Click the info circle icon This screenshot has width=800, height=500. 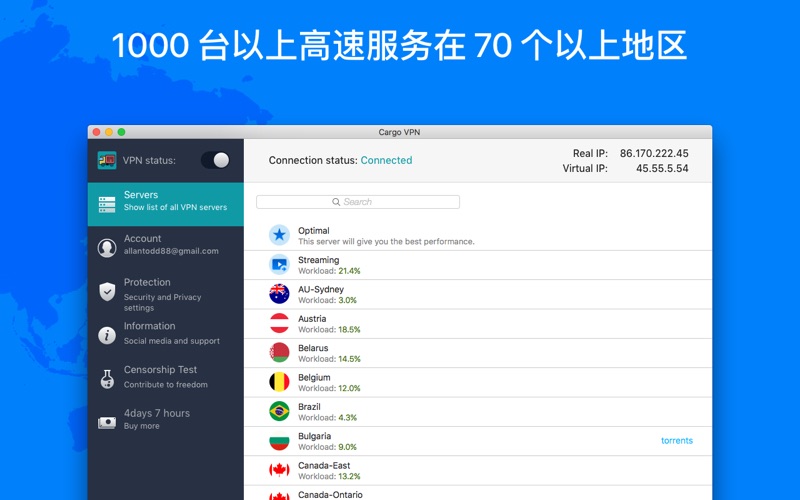pyautogui.click(x=107, y=335)
